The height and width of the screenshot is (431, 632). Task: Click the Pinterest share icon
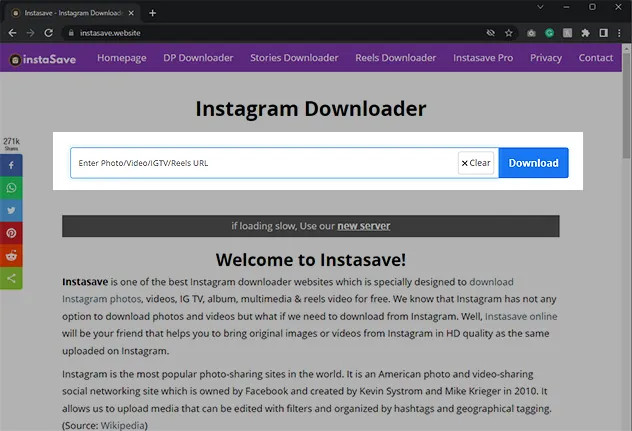(x=11, y=233)
